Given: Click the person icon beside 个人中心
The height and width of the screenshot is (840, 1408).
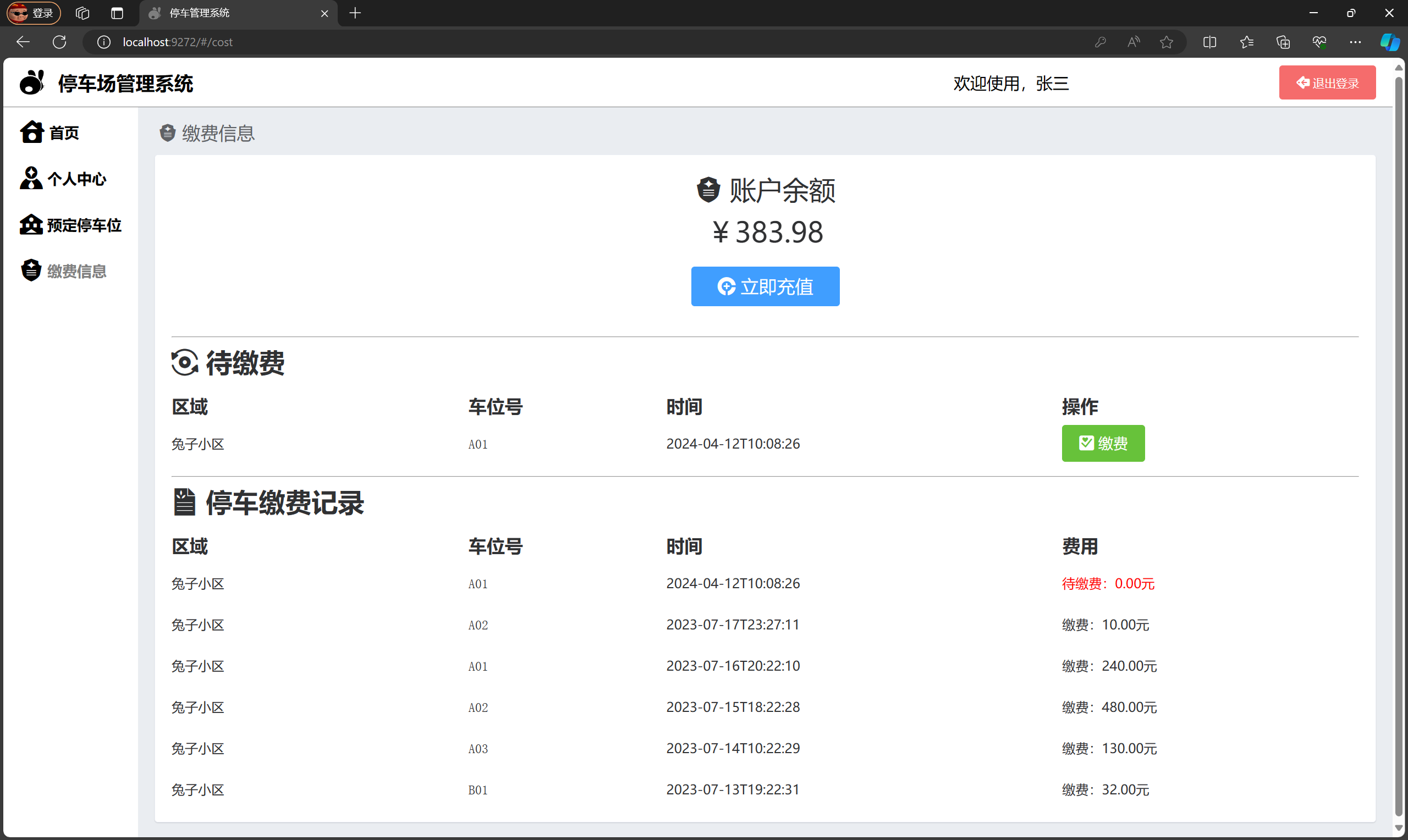Looking at the screenshot, I should tap(31, 178).
